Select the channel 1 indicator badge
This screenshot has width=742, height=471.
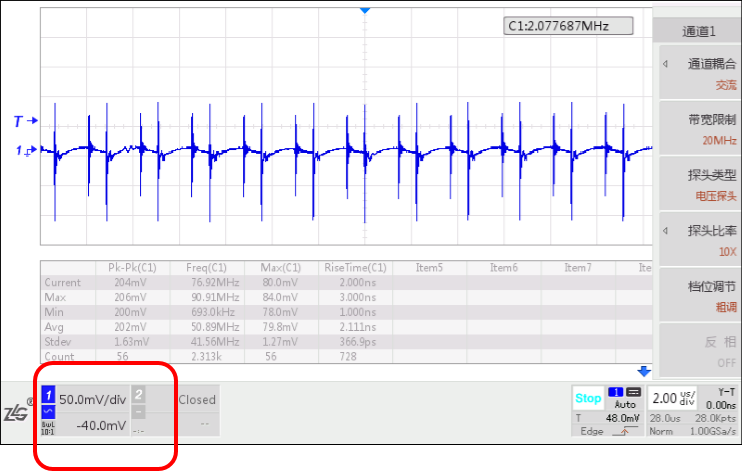click(47, 397)
